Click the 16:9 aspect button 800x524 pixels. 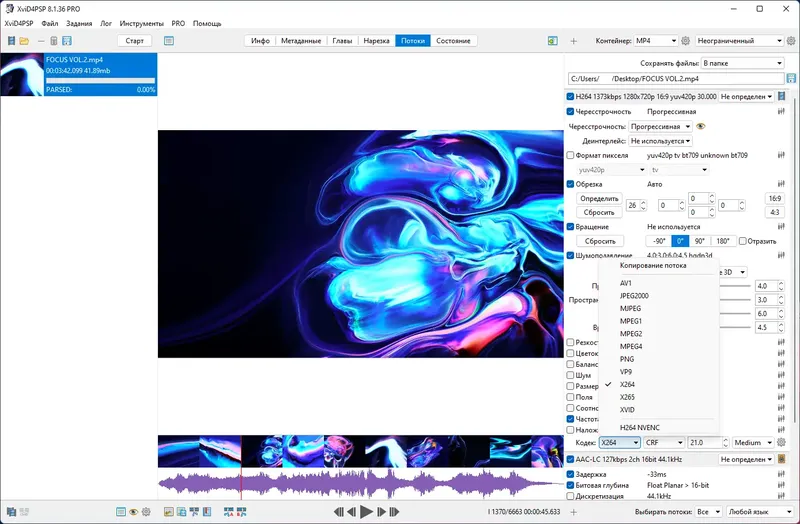pyautogui.click(x=774, y=198)
